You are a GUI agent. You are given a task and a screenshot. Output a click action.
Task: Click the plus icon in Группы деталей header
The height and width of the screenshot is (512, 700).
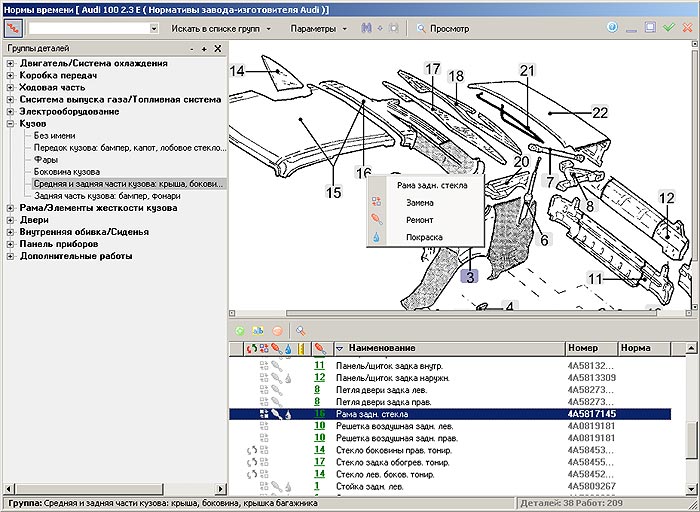204,48
